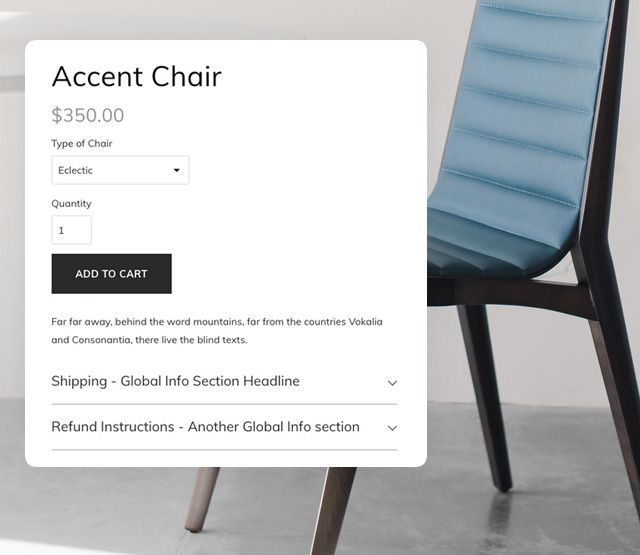
Task: Click the Accent Chair product title
Action: [136, 77]
